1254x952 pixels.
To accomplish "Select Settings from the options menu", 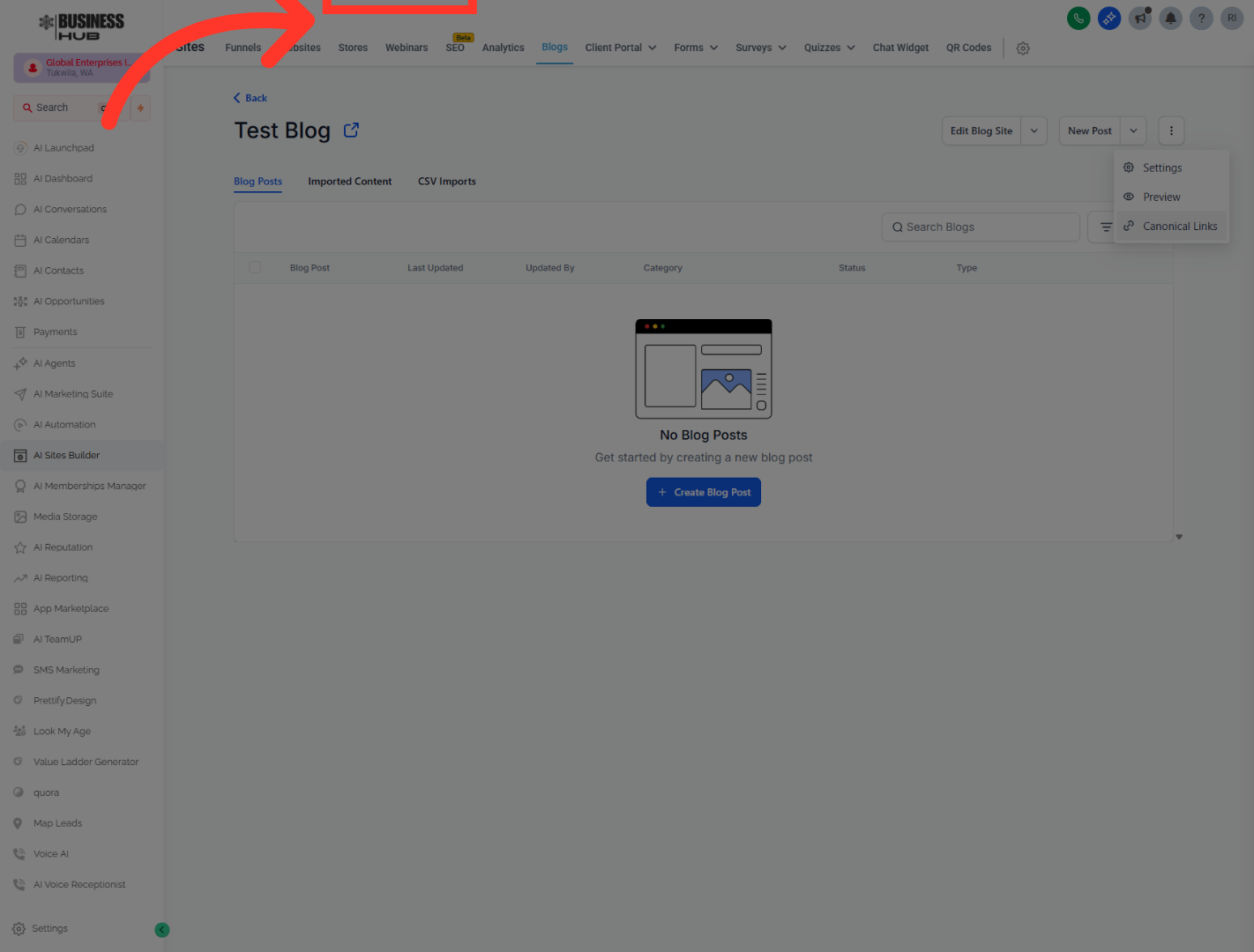I will 1172,168.
